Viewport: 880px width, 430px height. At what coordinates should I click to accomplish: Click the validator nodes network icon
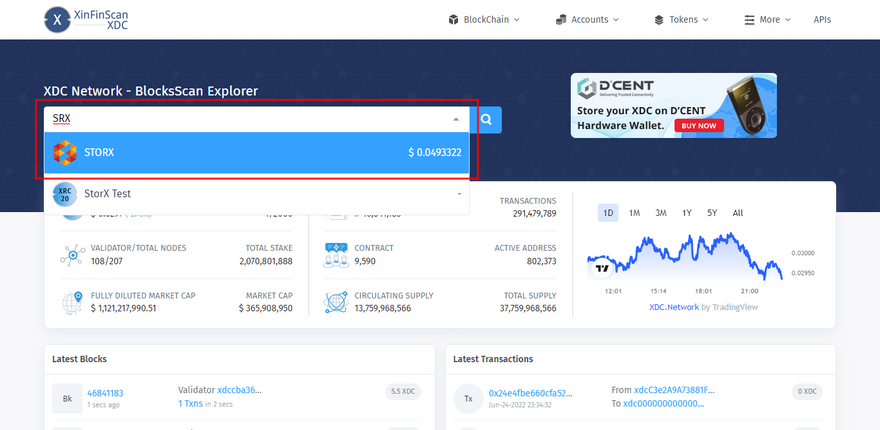[x=71, y=255]
